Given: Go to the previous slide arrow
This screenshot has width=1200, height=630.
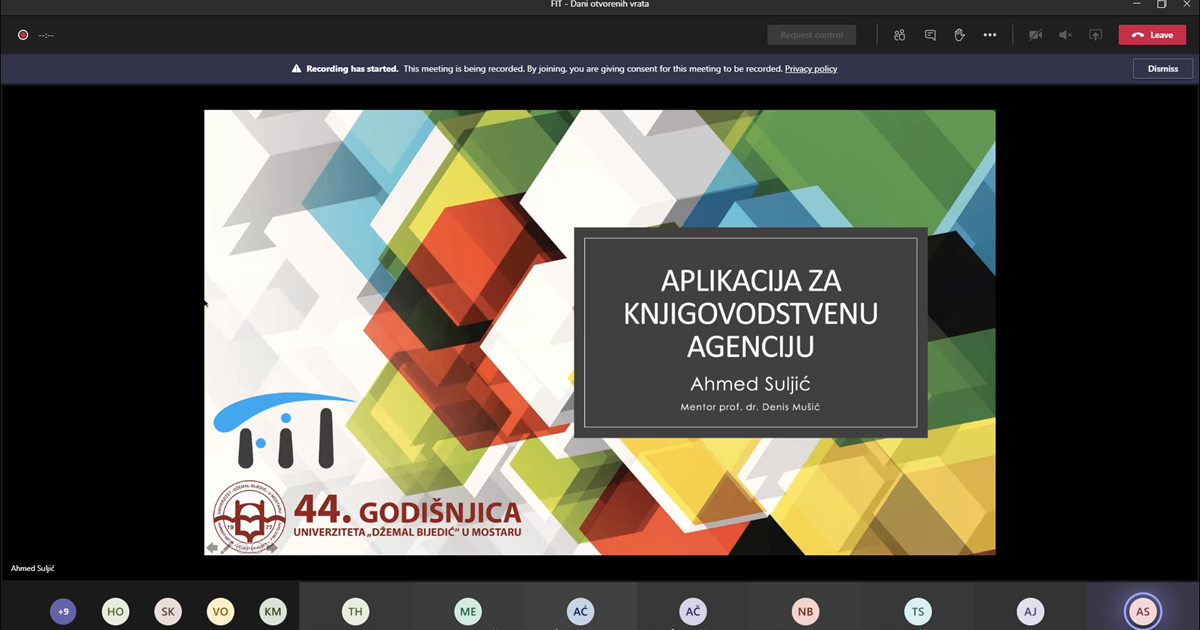Looking at the screenshot, I should coord(212,547).
